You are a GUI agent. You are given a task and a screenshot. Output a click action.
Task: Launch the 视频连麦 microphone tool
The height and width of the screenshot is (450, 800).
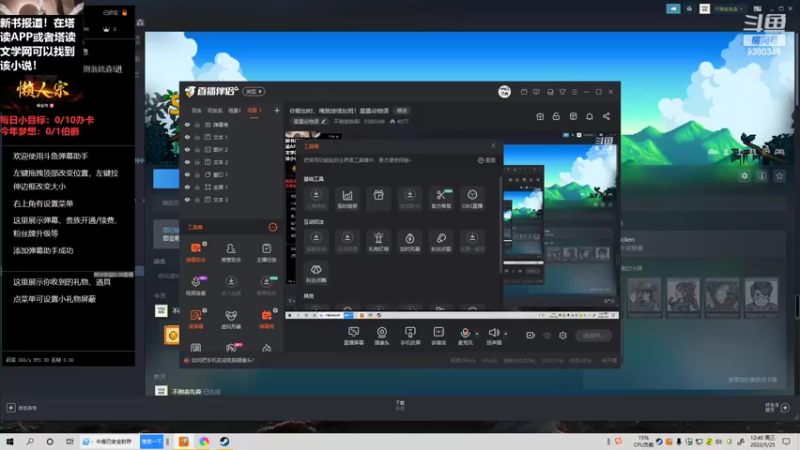click(x=195, y=285)
